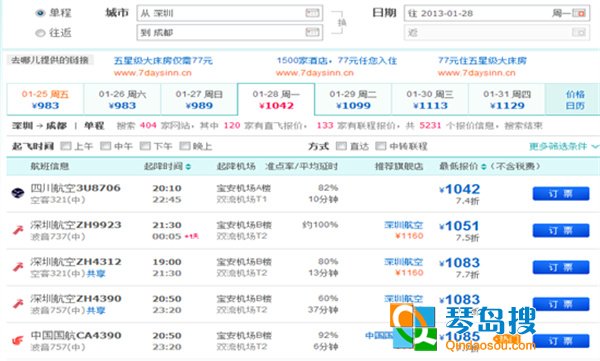This screenshot has width=600, height=361.
Task: Select the 01-25 周五 ¥983 date tab
Action: [45, 100]
